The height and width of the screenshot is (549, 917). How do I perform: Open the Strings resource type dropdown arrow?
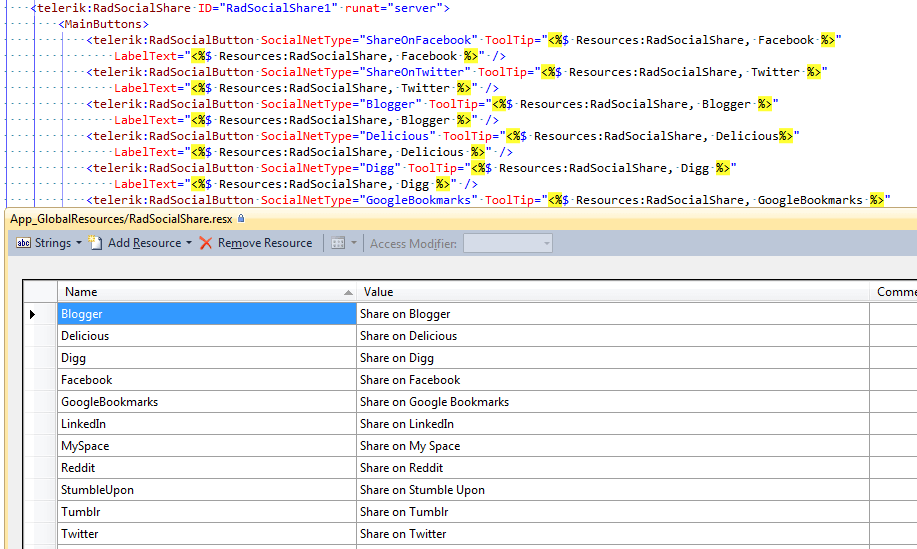[x=79, y=243]
